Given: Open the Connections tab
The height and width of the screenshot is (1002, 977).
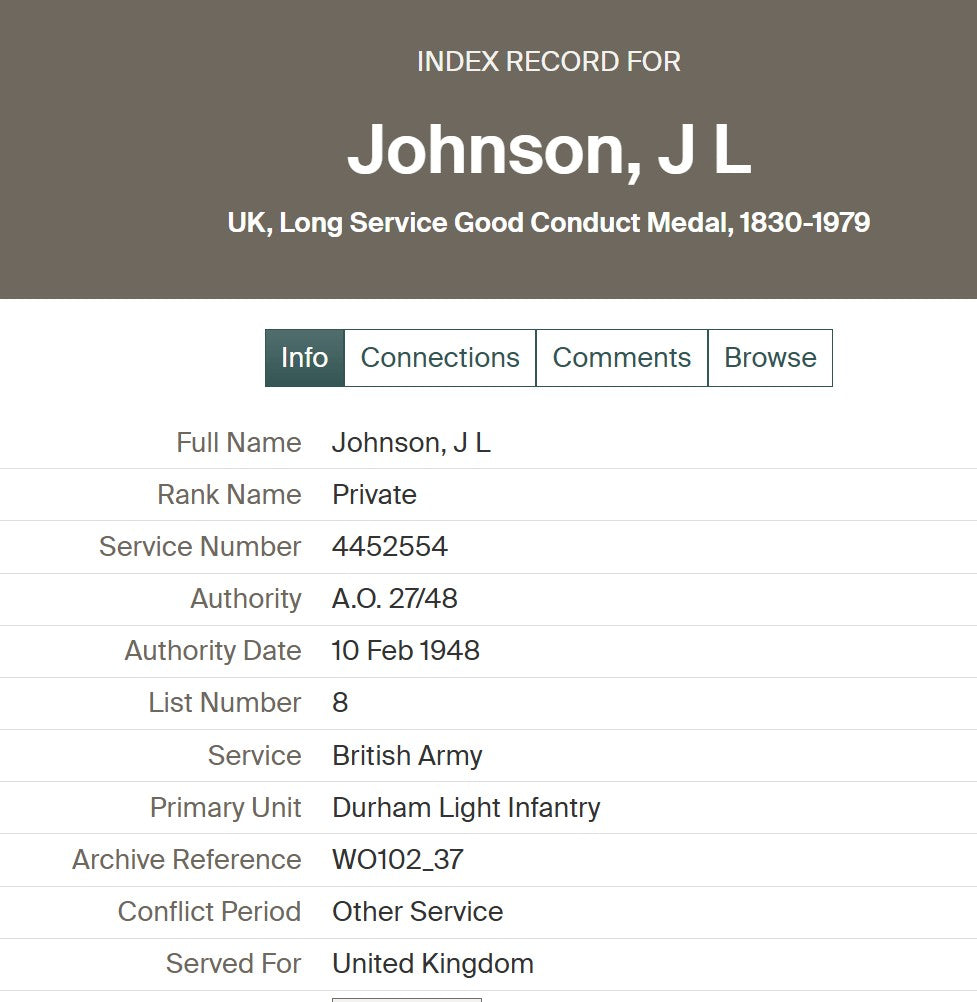Looking at the screenshot, I should (440, 358).
